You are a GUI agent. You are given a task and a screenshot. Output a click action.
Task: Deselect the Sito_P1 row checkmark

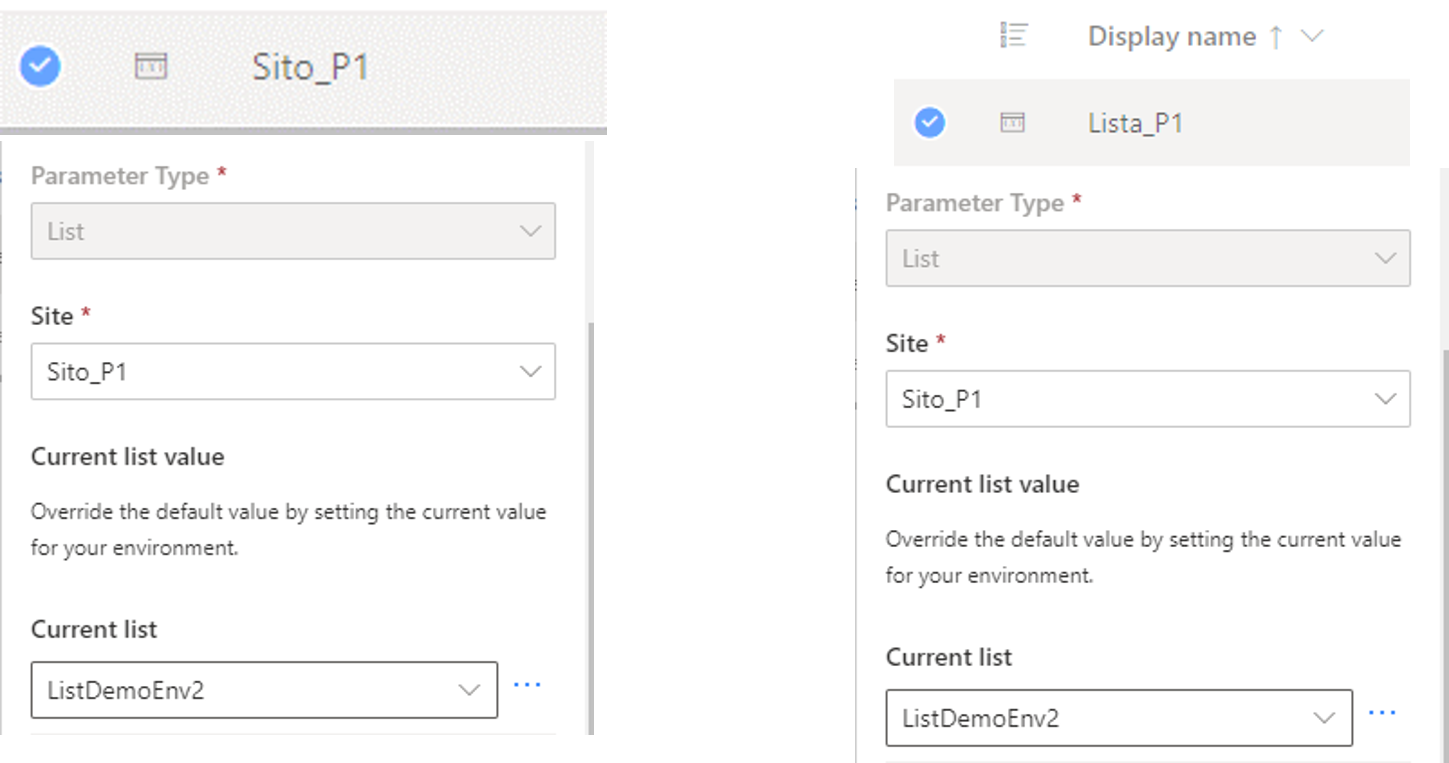click(x=40, y=67)
